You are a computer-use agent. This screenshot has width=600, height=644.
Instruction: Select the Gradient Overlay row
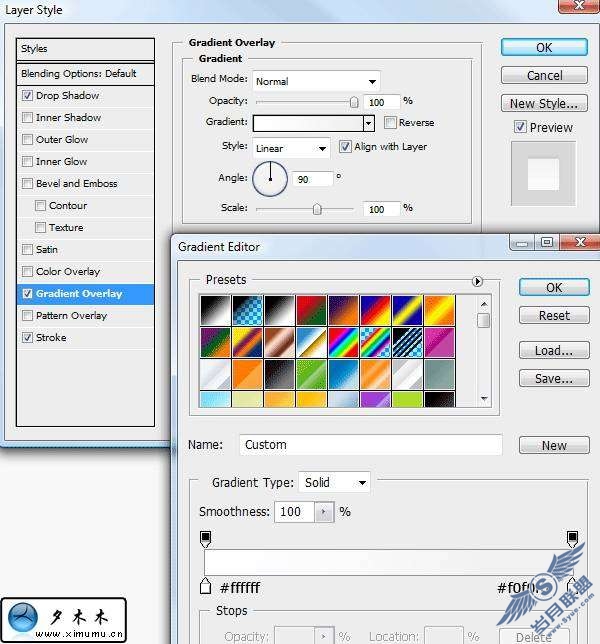tap(85, 294)
